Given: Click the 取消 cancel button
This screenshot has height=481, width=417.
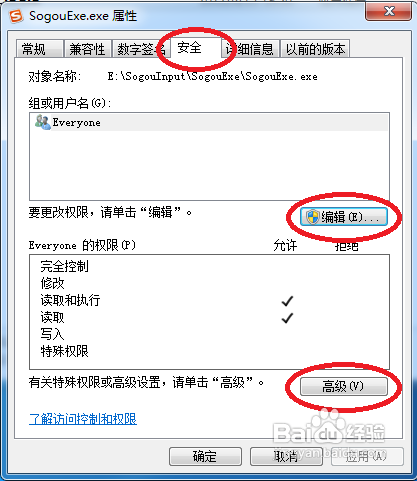Looking at the screenshot, I should tap(286, 456).
